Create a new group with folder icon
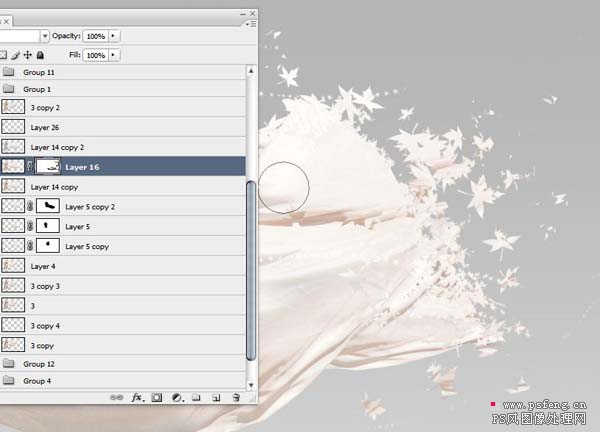 pyautogui.click(x=196, y=398)
